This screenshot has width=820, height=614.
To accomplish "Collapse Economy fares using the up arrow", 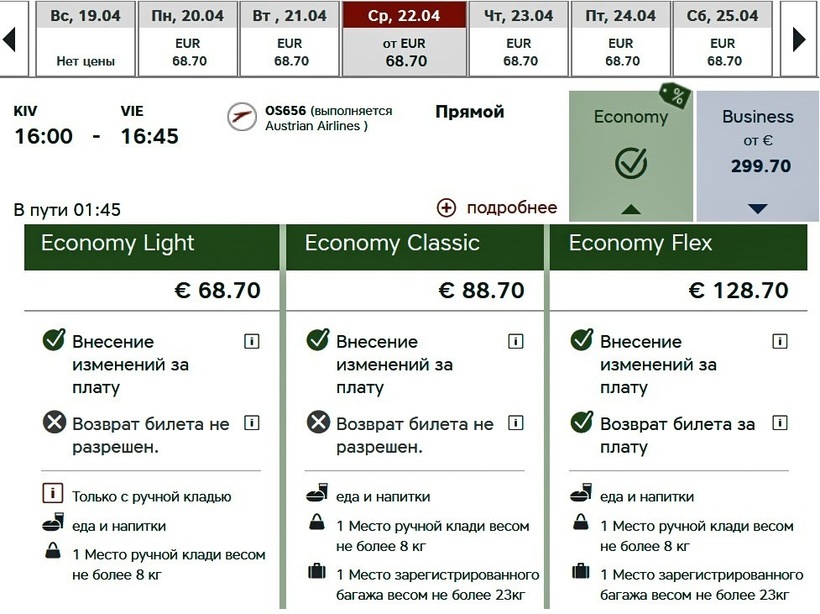I will pos(630,209).
